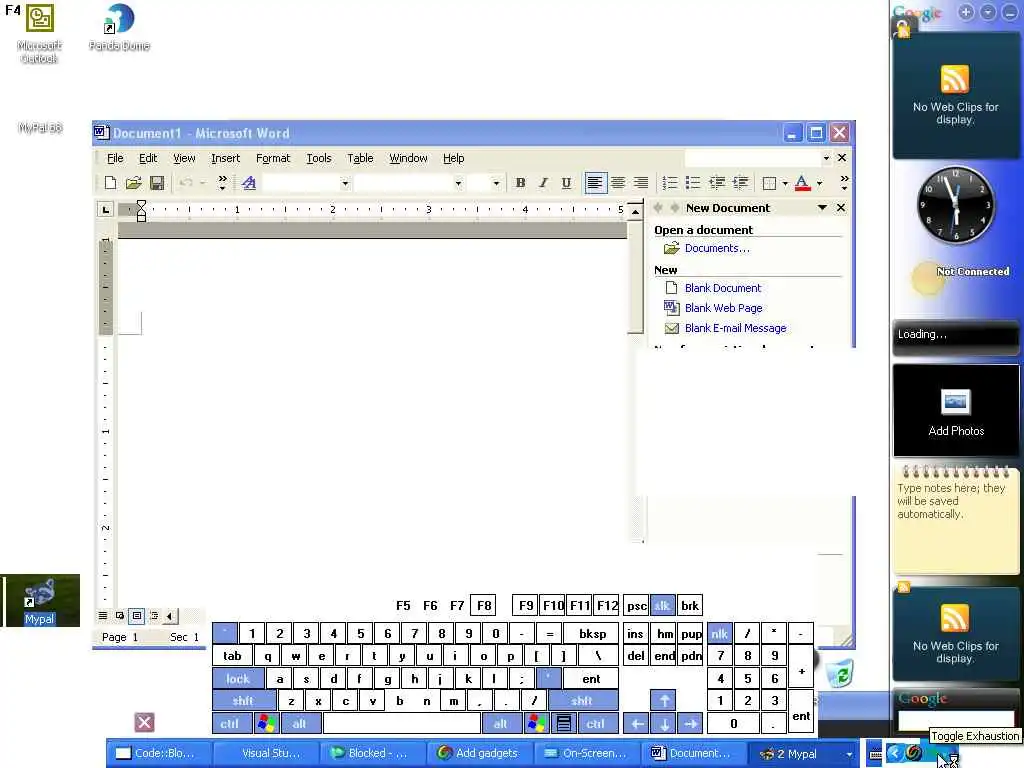
Task: Switch to Web Layout view icon
Action: (120, 615)
